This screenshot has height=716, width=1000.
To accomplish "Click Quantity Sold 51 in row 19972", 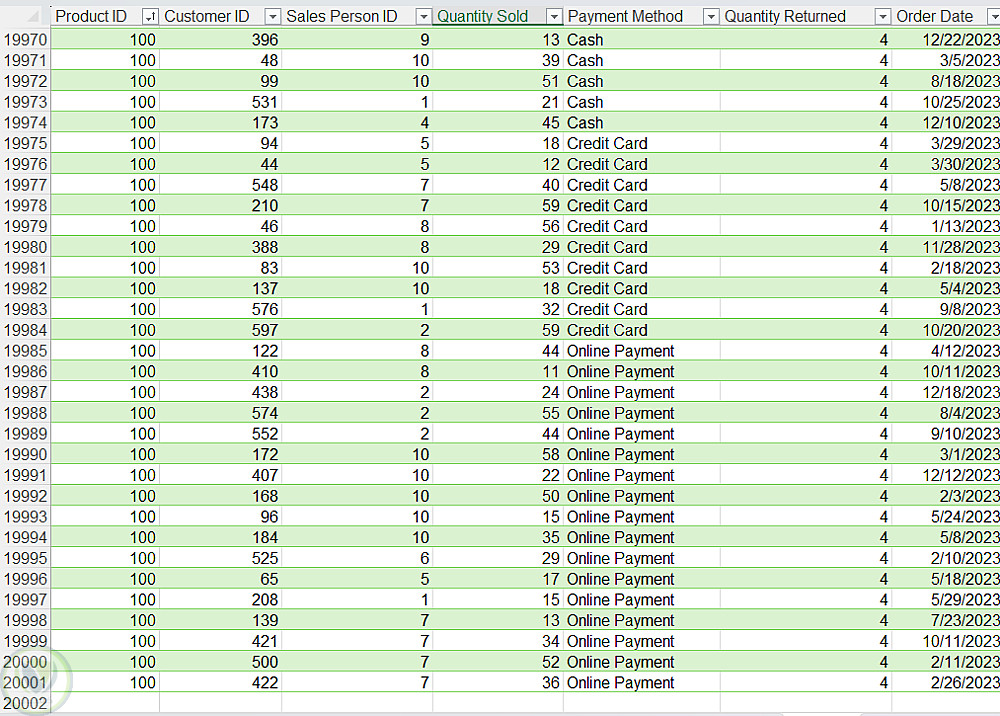I will point(498,82).
